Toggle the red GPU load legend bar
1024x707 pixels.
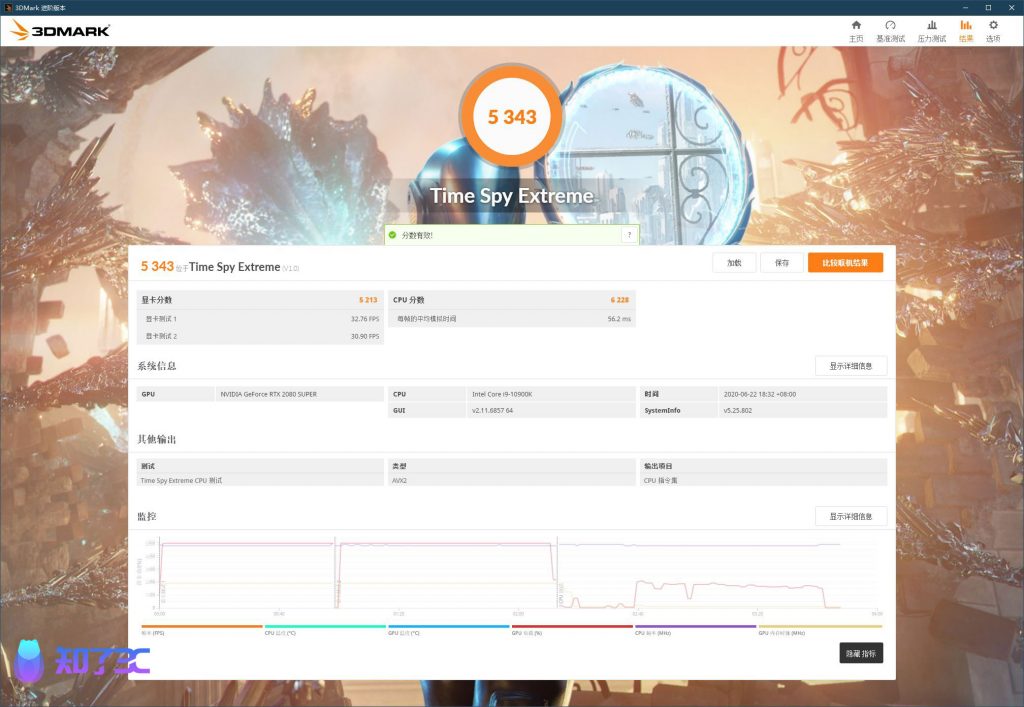pyautogui.click(x=572, y=627)
